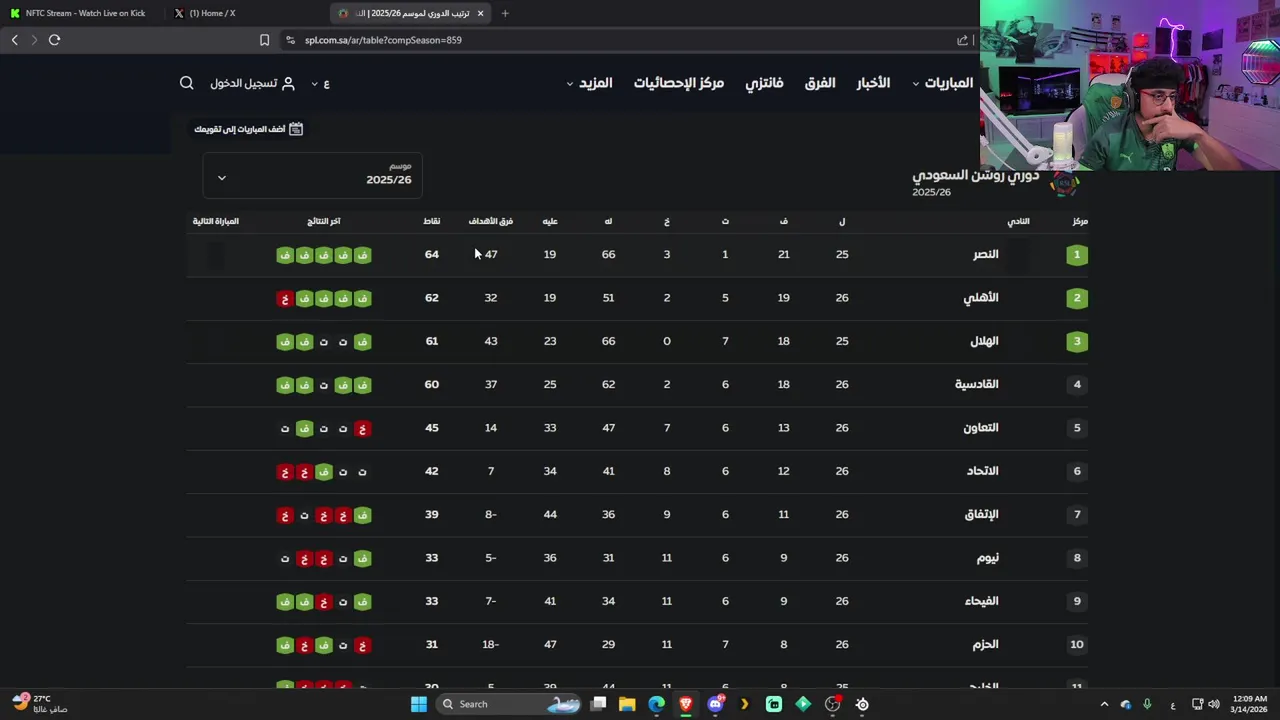Expand the المباريات menu chevron
The width and height of the screenshot is (1280, 720).
point(916,84)
